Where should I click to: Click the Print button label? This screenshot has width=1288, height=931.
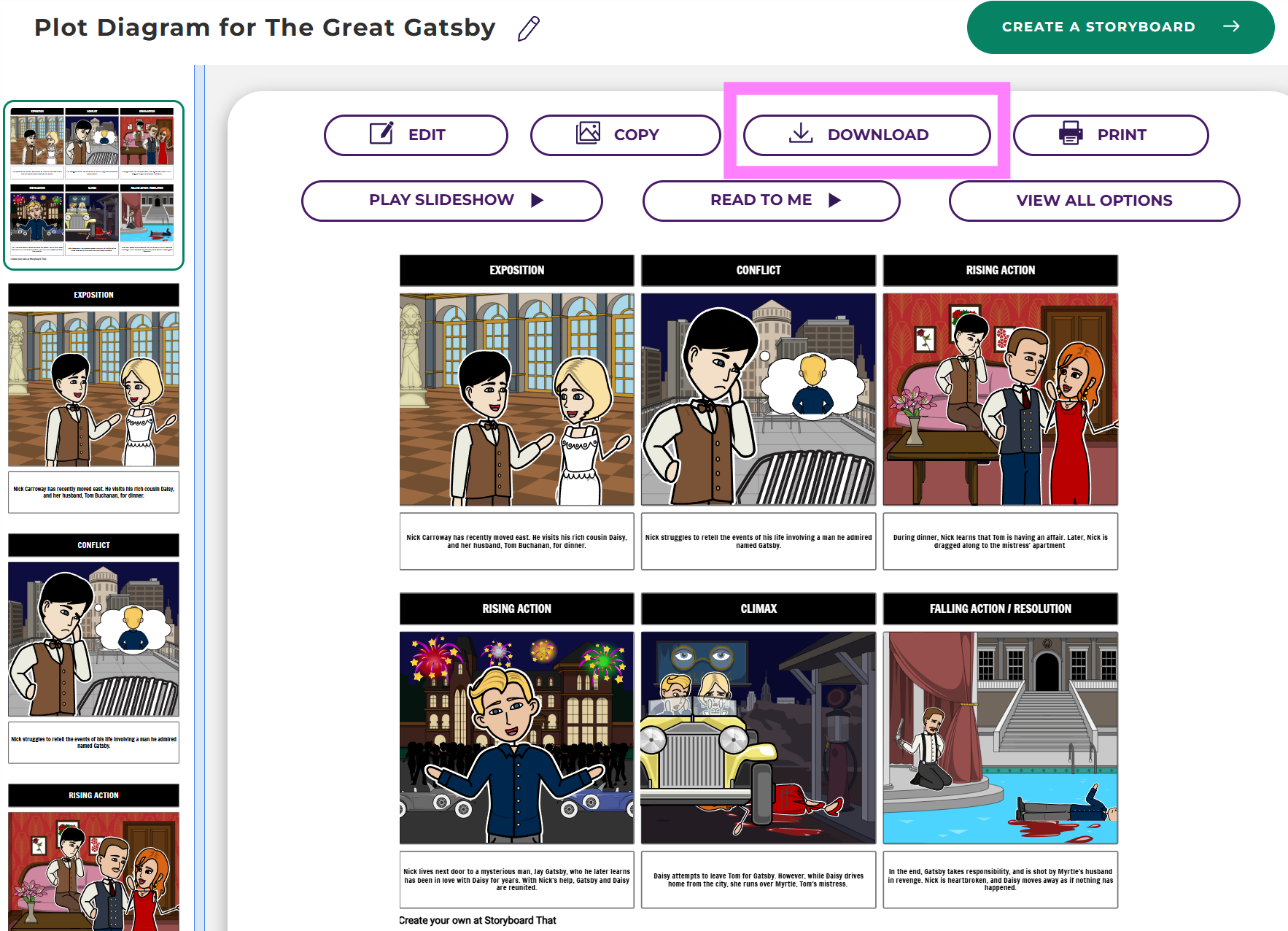[x=1122, y=135]
